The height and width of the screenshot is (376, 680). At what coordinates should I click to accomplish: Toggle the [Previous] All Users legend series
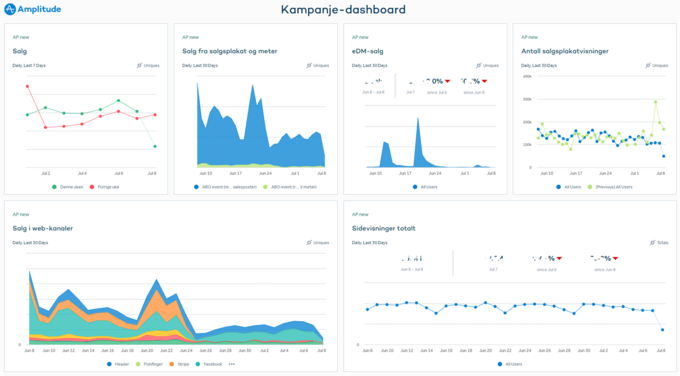tap(610, 187)
